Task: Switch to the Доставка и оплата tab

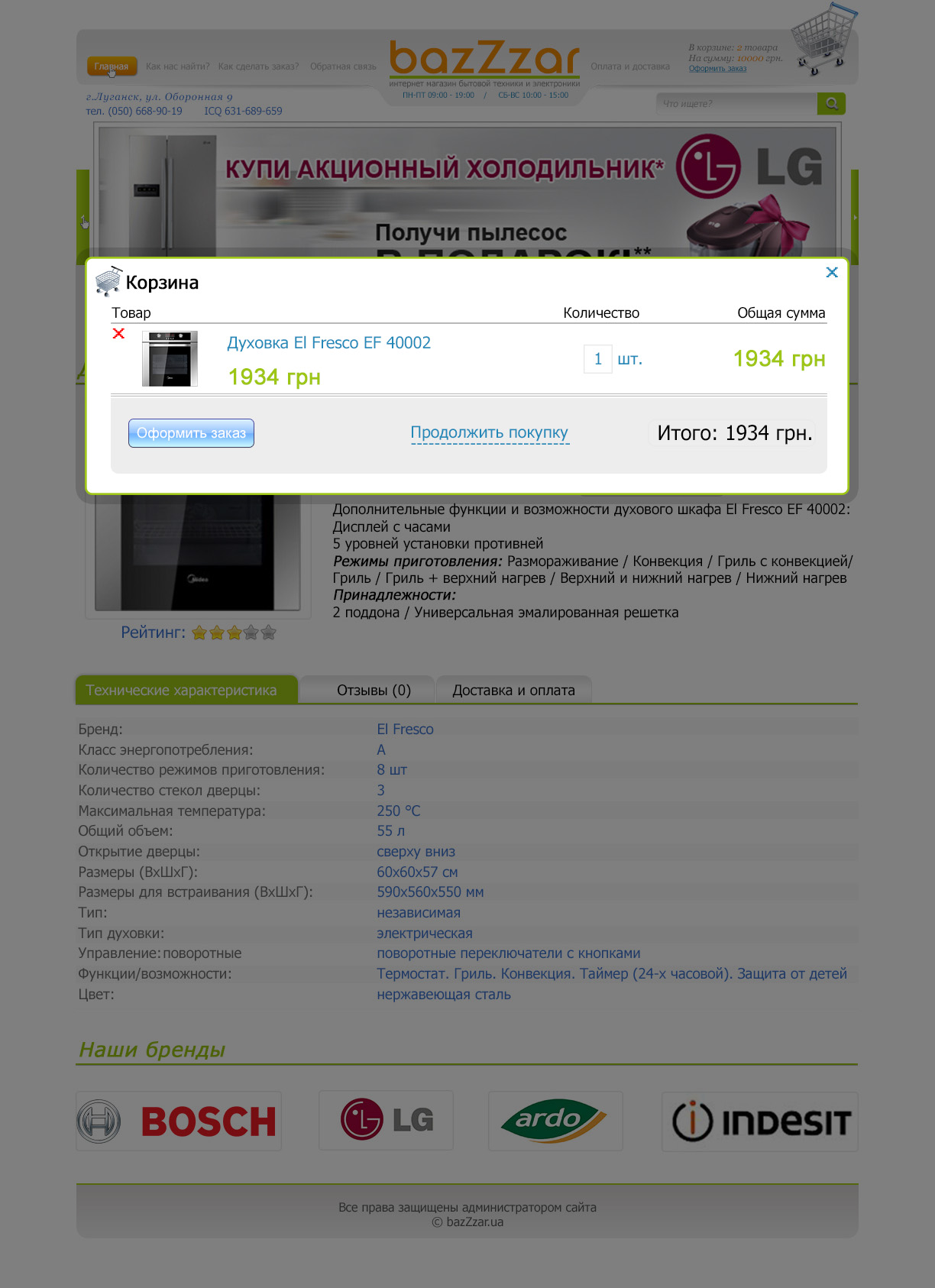Action: pyautogui.click(x=513, y=690)
